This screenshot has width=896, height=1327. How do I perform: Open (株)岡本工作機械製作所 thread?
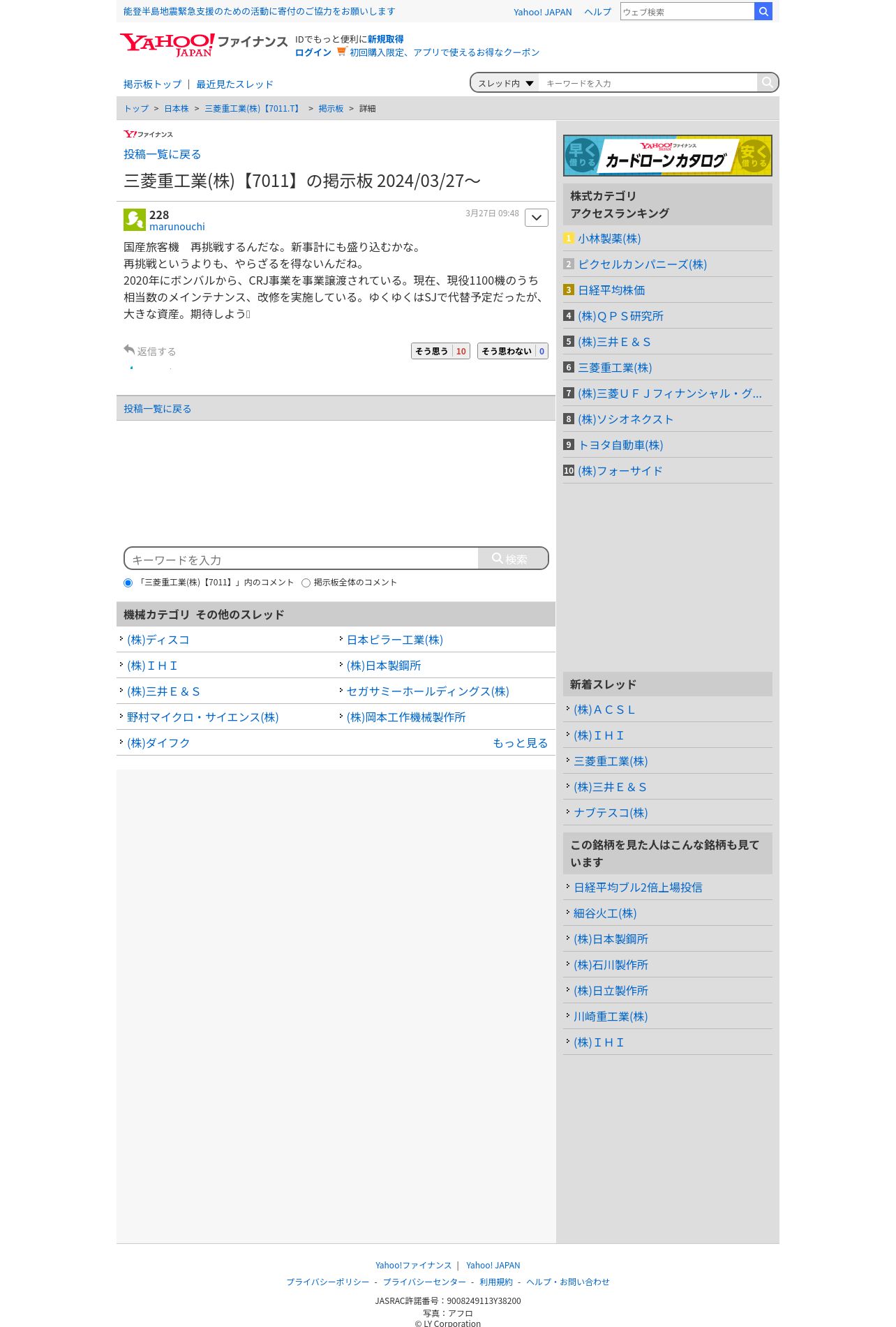(406, 717)
